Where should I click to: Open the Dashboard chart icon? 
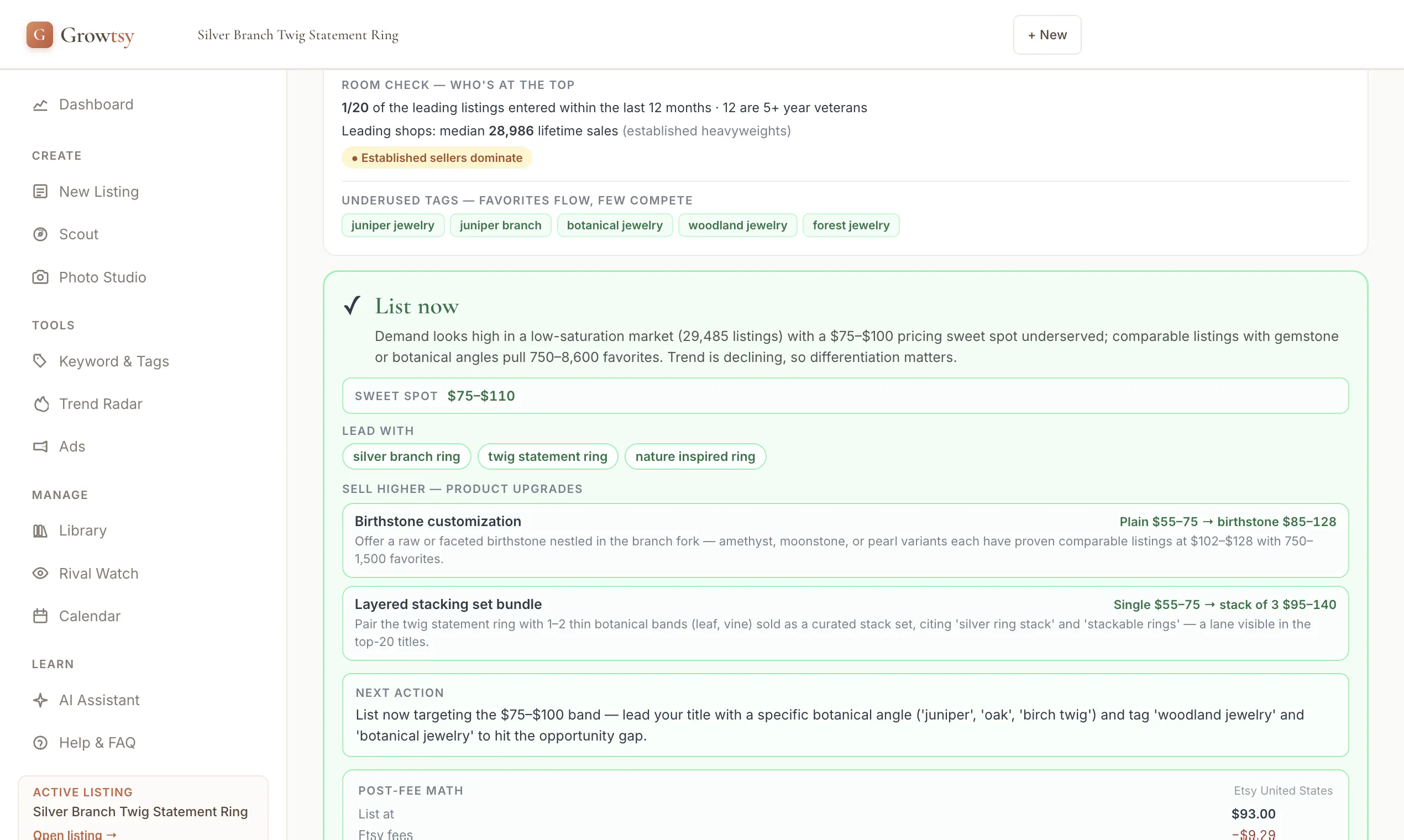tap(40, 104)
